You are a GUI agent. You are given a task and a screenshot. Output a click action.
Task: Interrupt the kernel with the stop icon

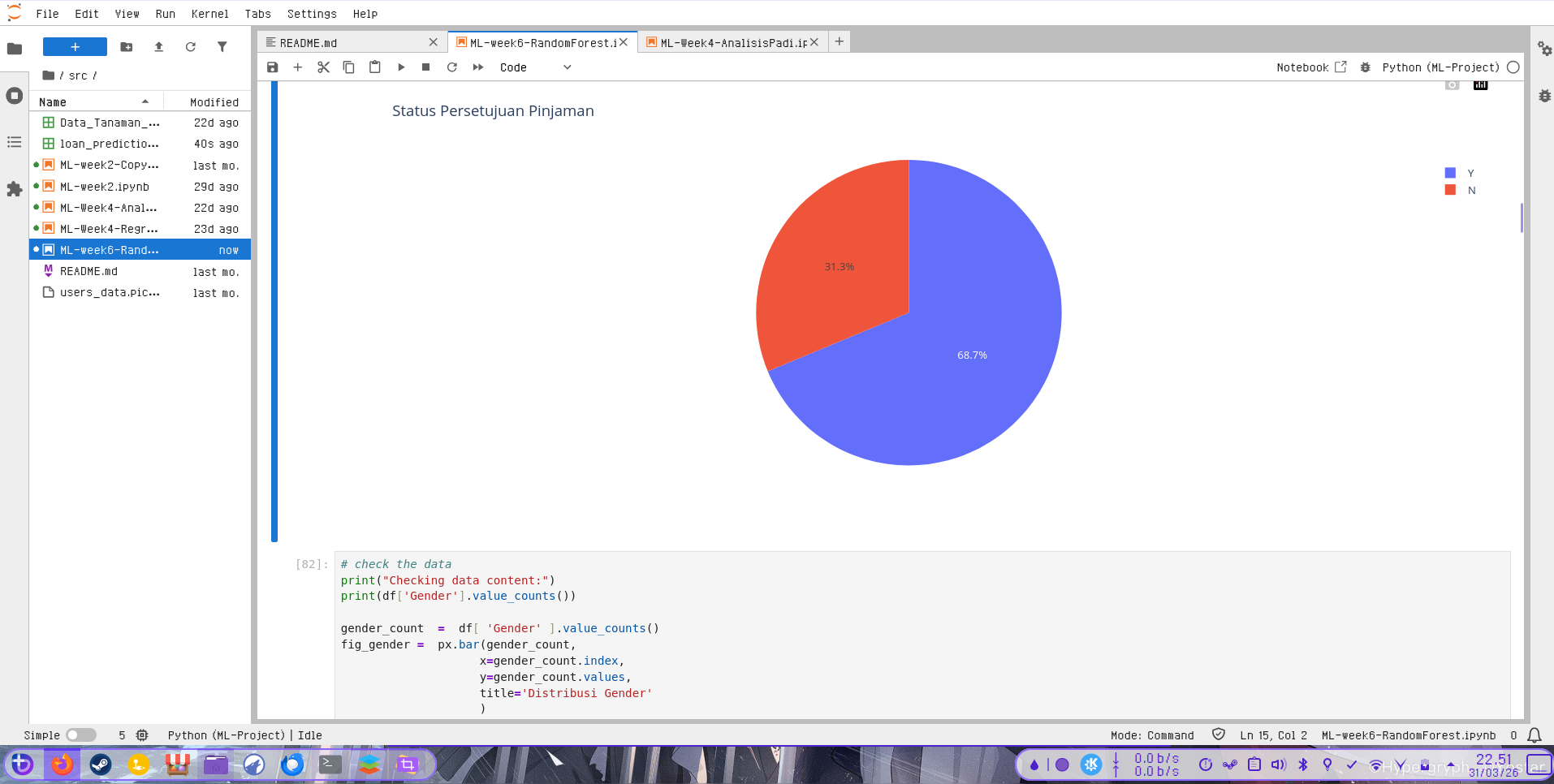[426, 67]
